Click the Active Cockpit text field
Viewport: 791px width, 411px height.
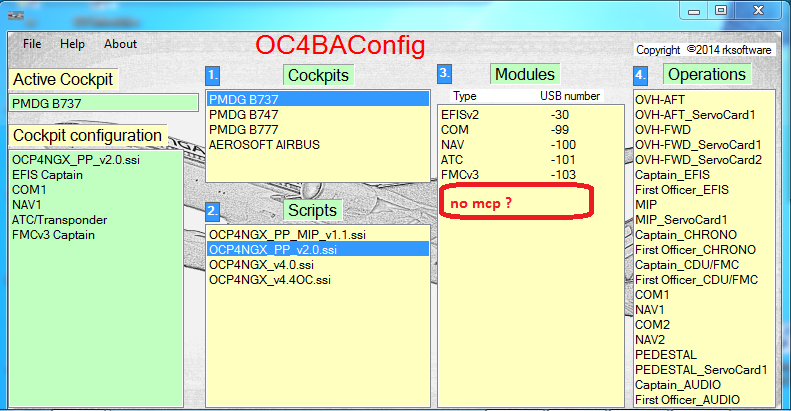tap(104, 103)
